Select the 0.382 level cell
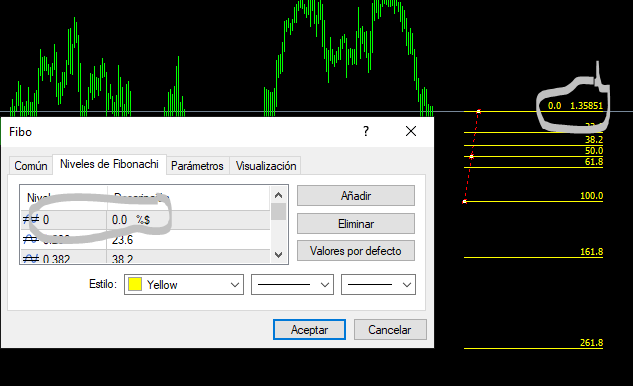 [64, 257]
